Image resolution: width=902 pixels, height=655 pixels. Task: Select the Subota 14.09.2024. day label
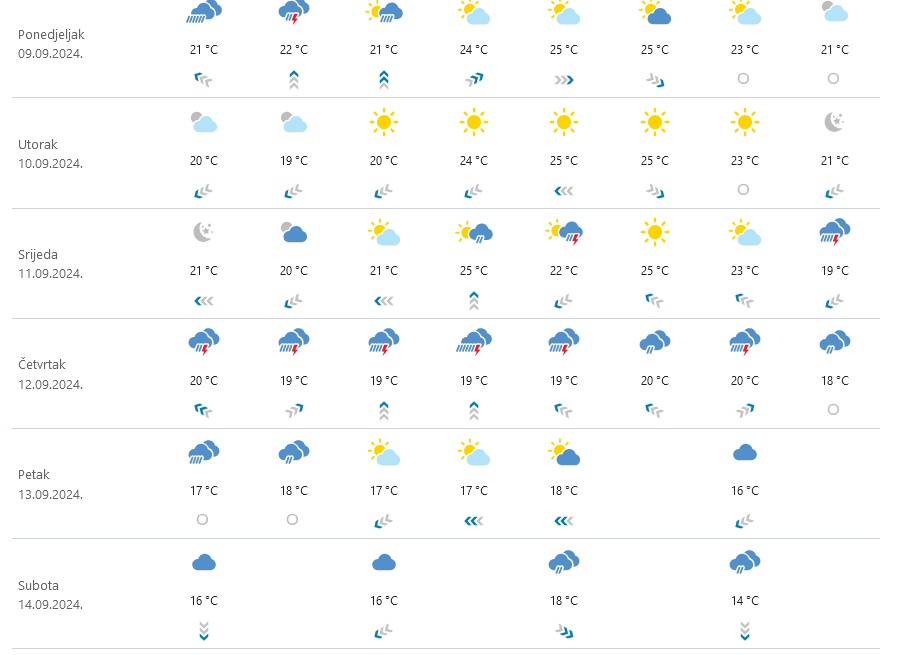click(50, 595)
